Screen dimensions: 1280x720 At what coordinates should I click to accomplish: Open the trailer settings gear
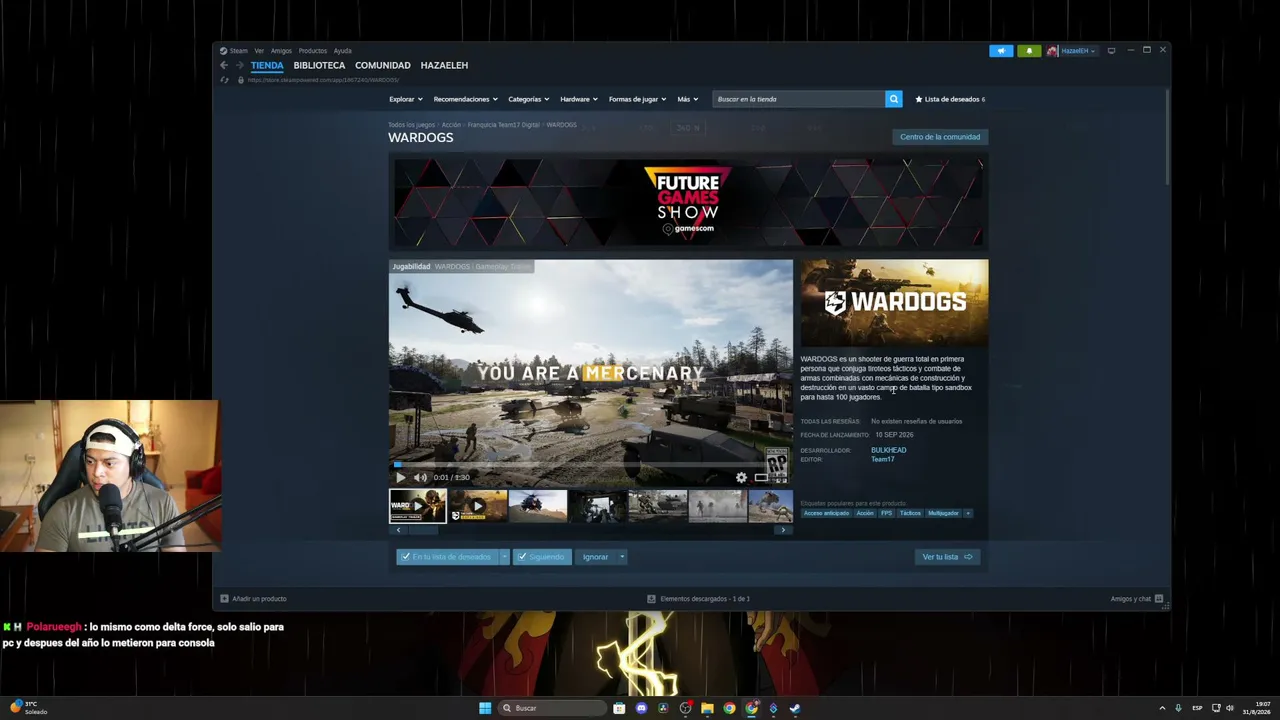pos(741,477)
